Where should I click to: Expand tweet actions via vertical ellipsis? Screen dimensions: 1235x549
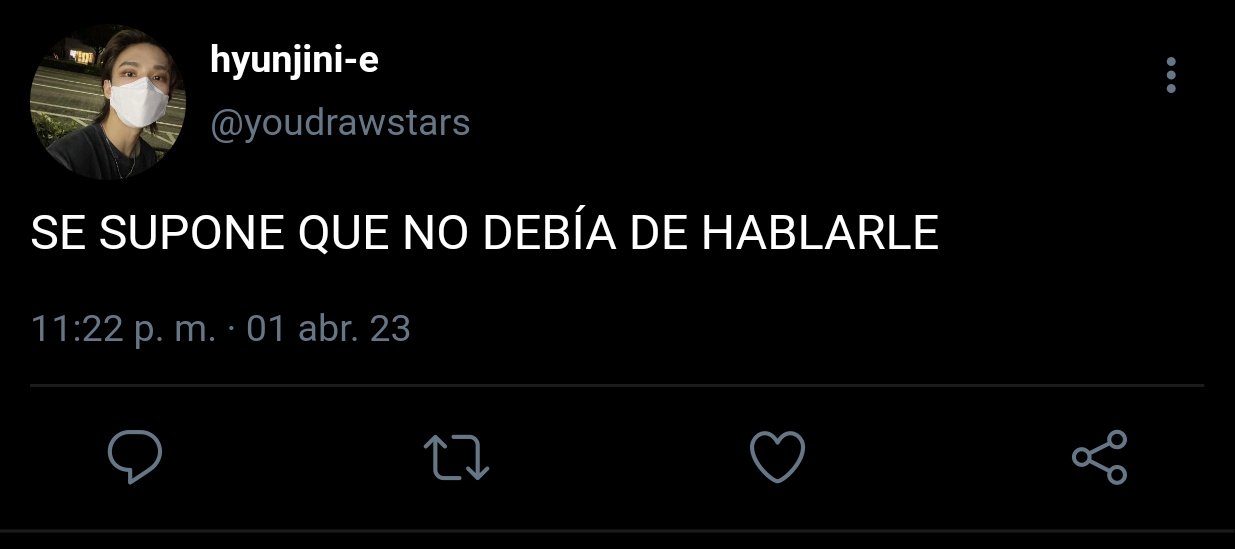click(1171, 75)
